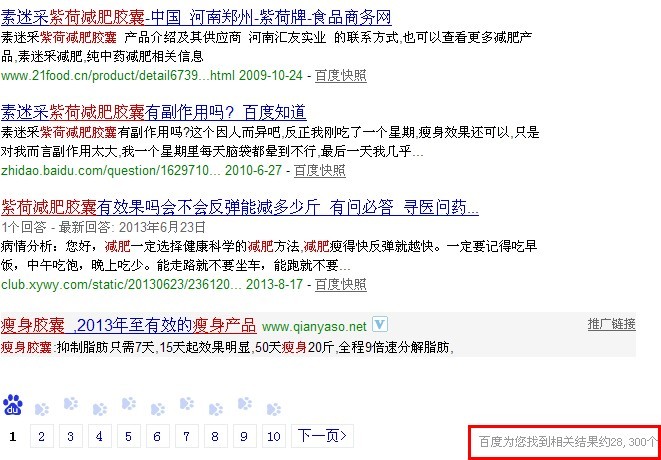Go to results page 8
Image resolution: width=661 pixels, height=460 pixels.
pos(216,436)
